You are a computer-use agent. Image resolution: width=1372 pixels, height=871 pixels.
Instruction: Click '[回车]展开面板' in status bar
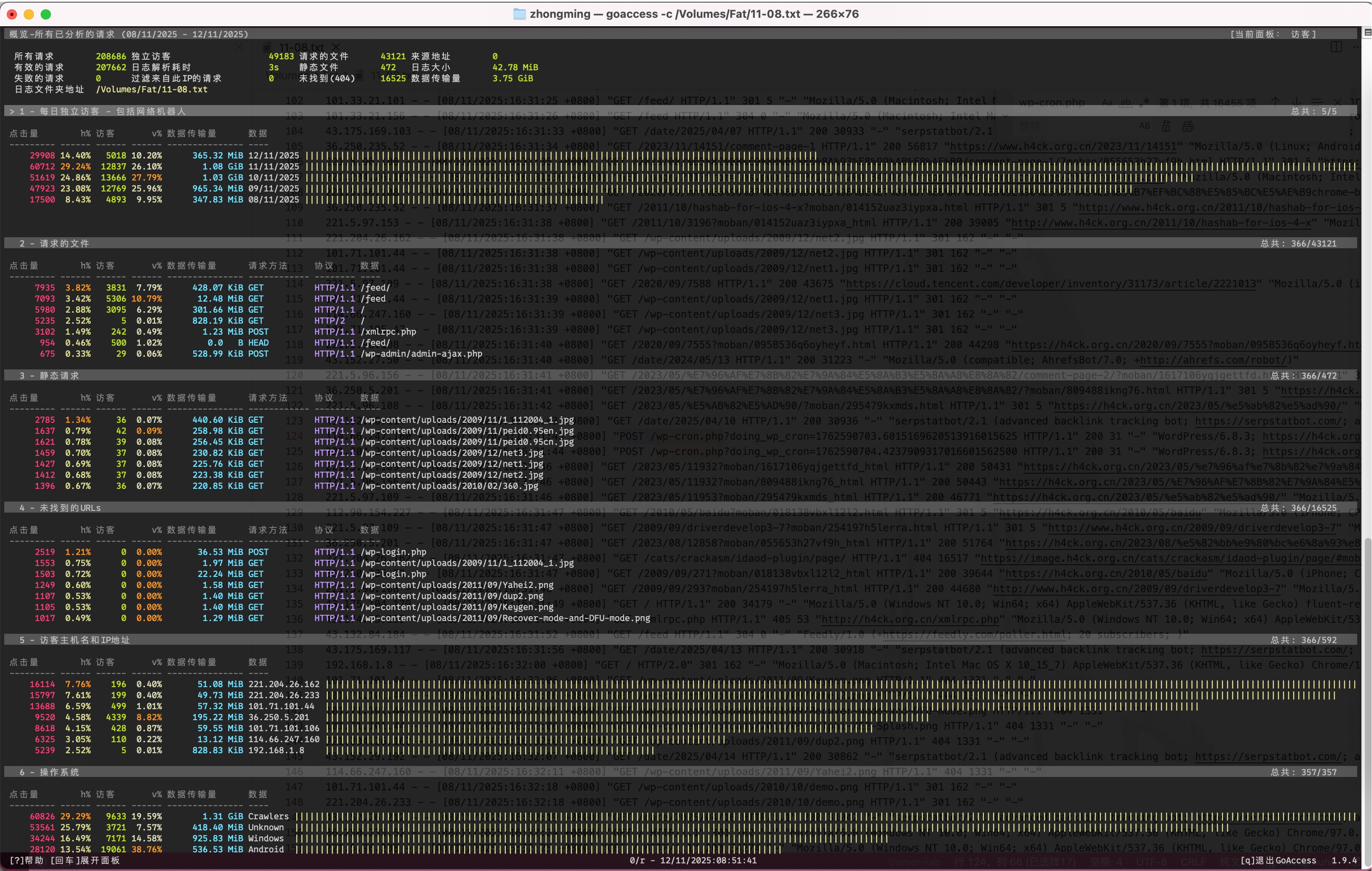(x=85, y=861)
